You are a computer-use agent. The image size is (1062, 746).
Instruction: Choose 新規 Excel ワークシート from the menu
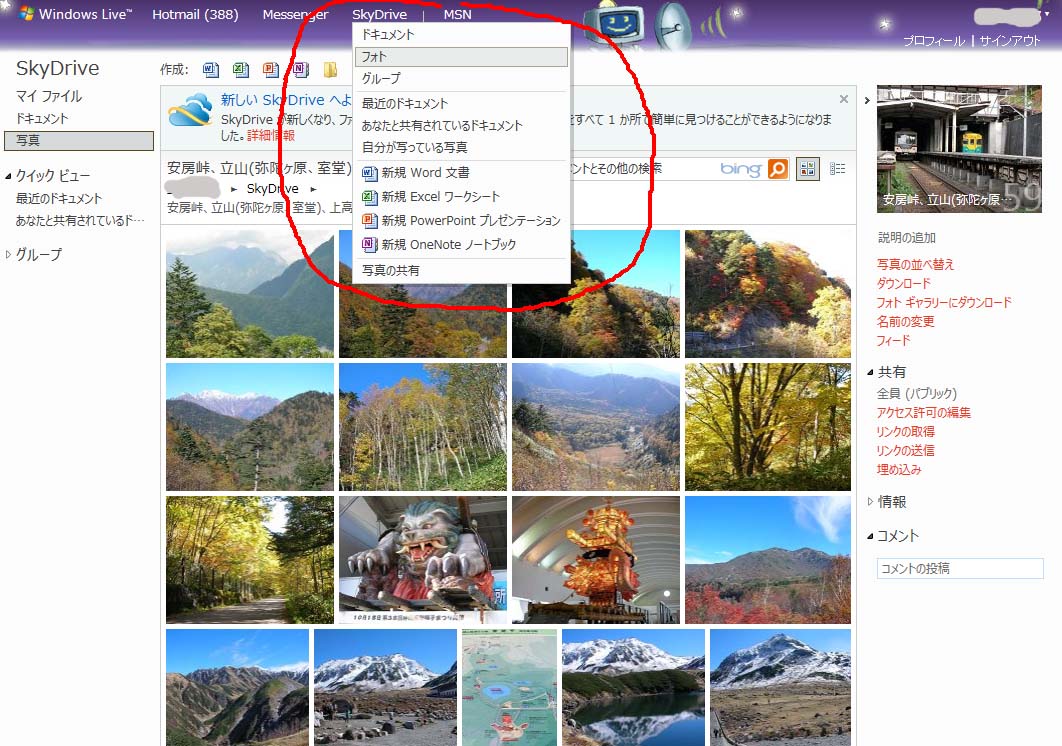pyautogui.click(x=440, y=197)
